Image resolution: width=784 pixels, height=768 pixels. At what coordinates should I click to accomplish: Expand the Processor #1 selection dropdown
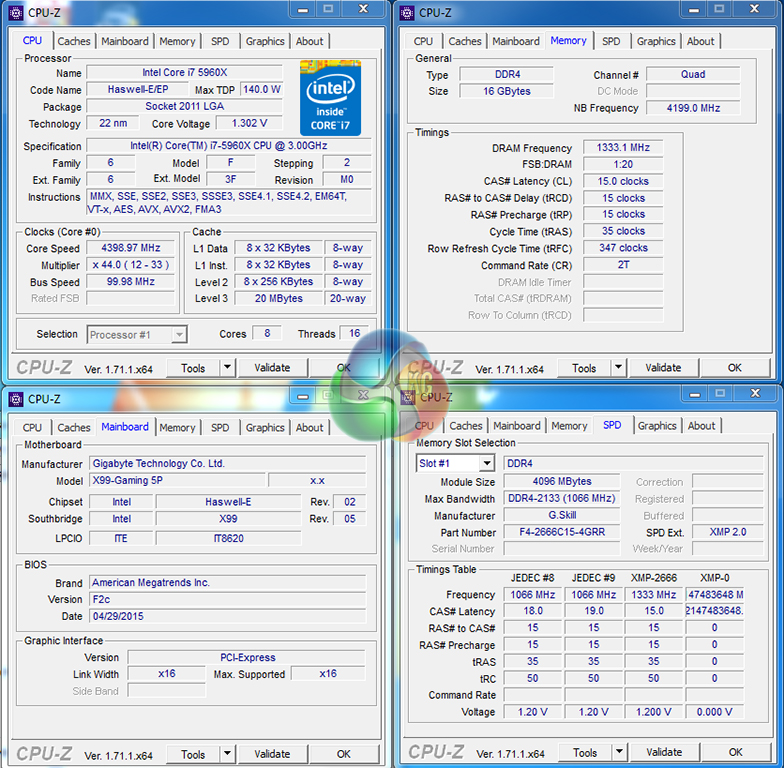[x=178, y=334]
